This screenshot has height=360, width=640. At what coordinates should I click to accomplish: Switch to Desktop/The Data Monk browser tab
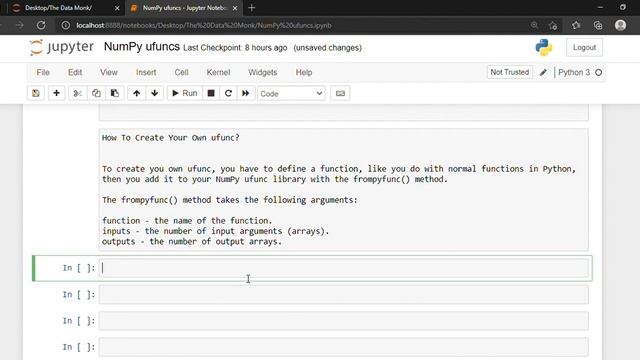click(x=65, y=8)
